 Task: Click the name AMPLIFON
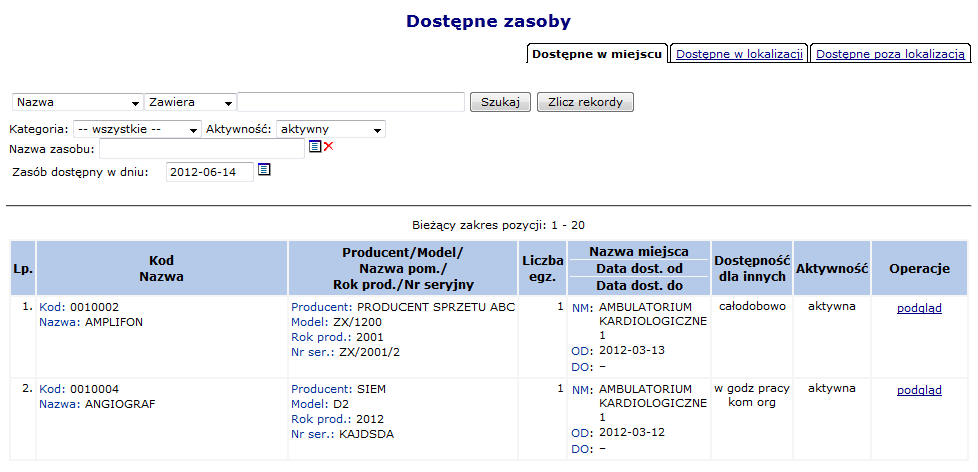[x=113, y=322]
